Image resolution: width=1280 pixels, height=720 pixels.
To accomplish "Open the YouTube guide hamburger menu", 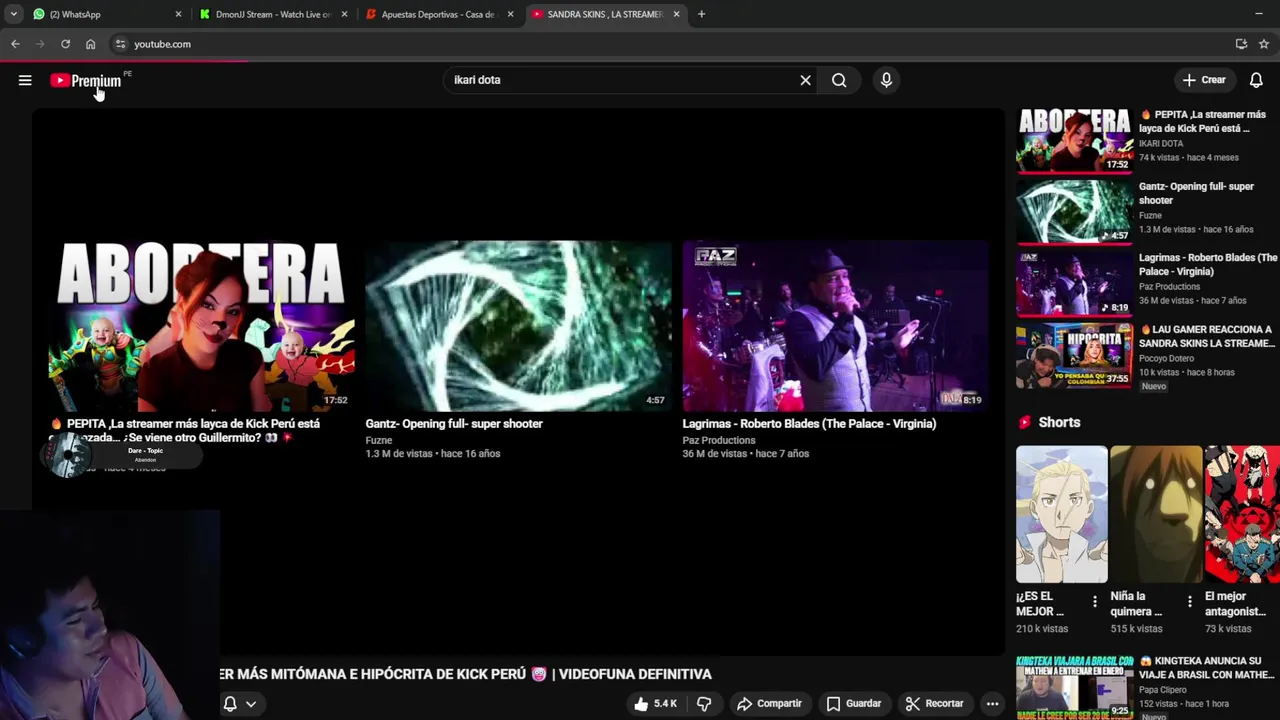I will (x=25, y=80).
